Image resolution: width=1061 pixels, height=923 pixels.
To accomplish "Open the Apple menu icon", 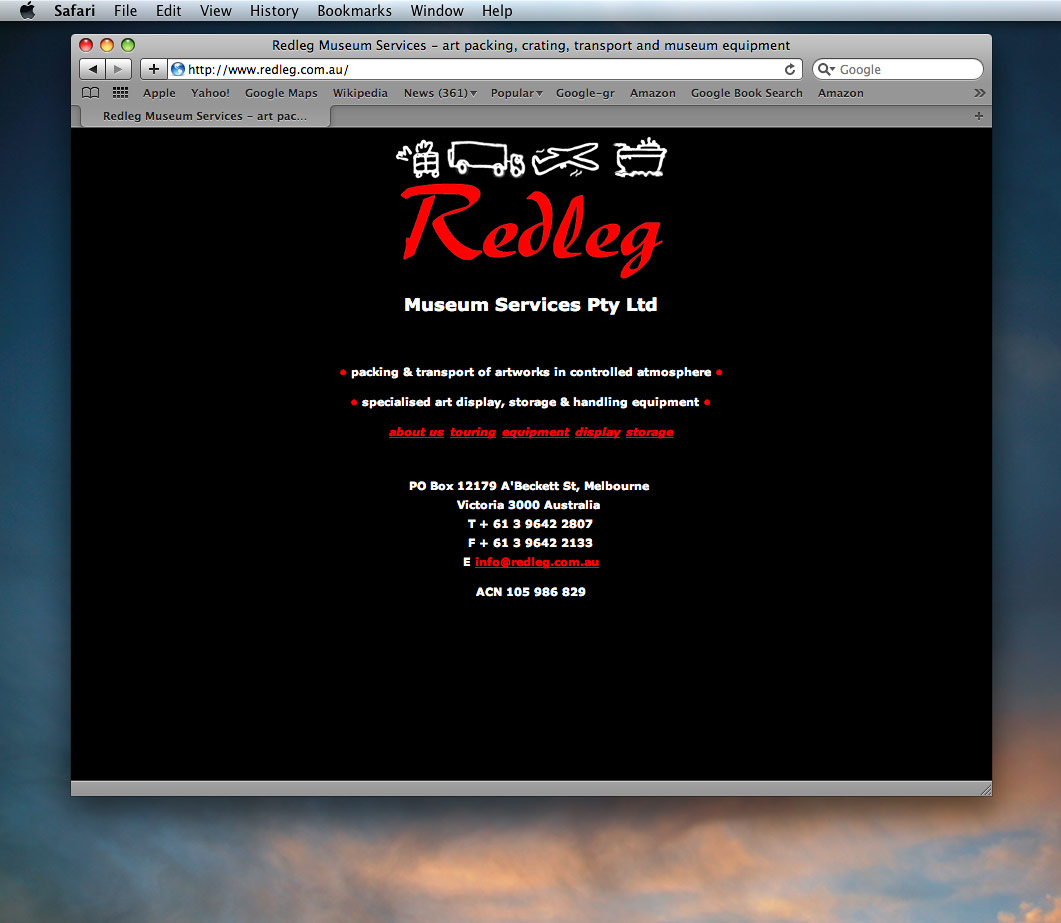I will 27,11.
